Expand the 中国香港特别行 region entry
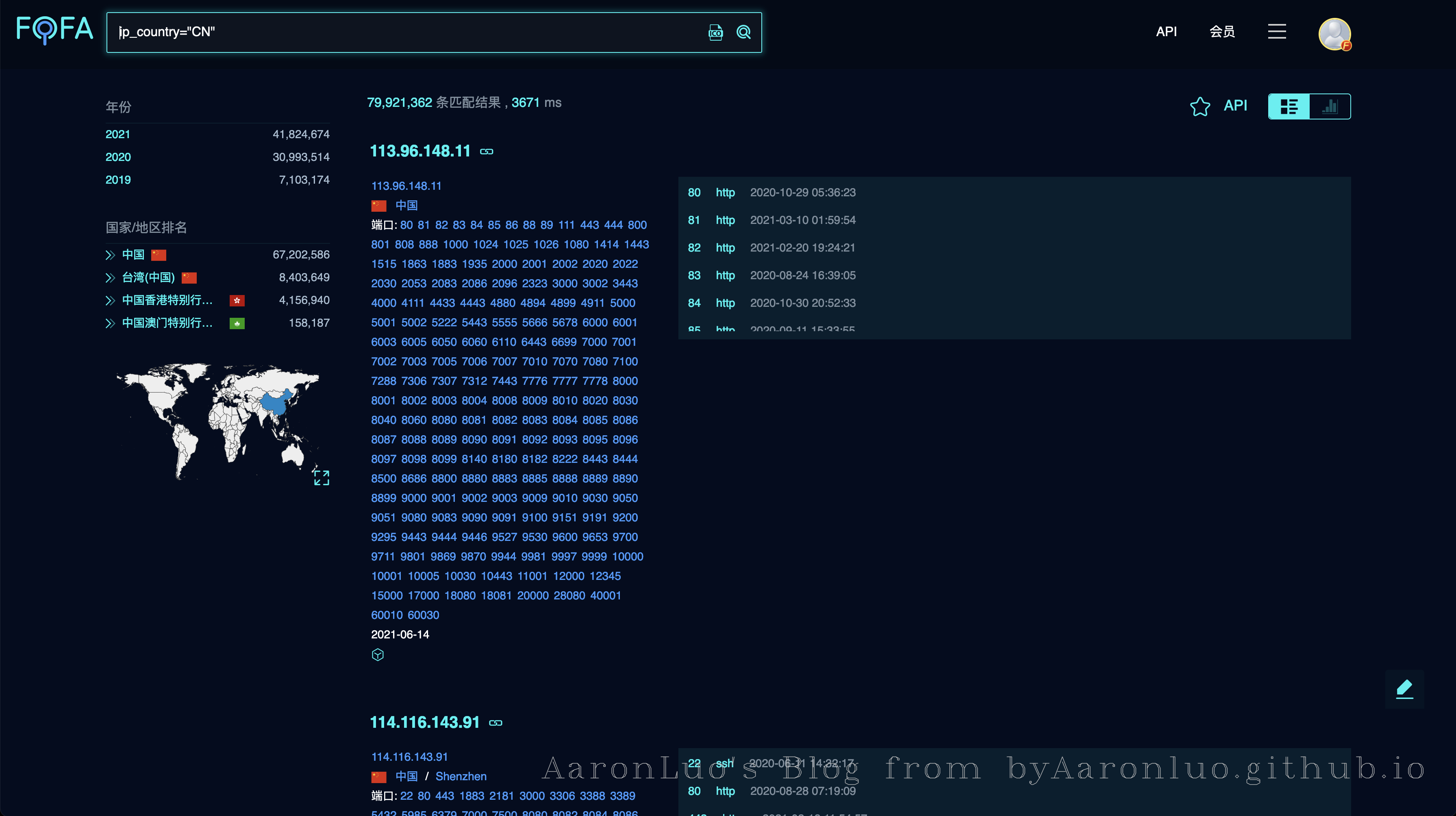1456x816 pixels. [110, 300]
